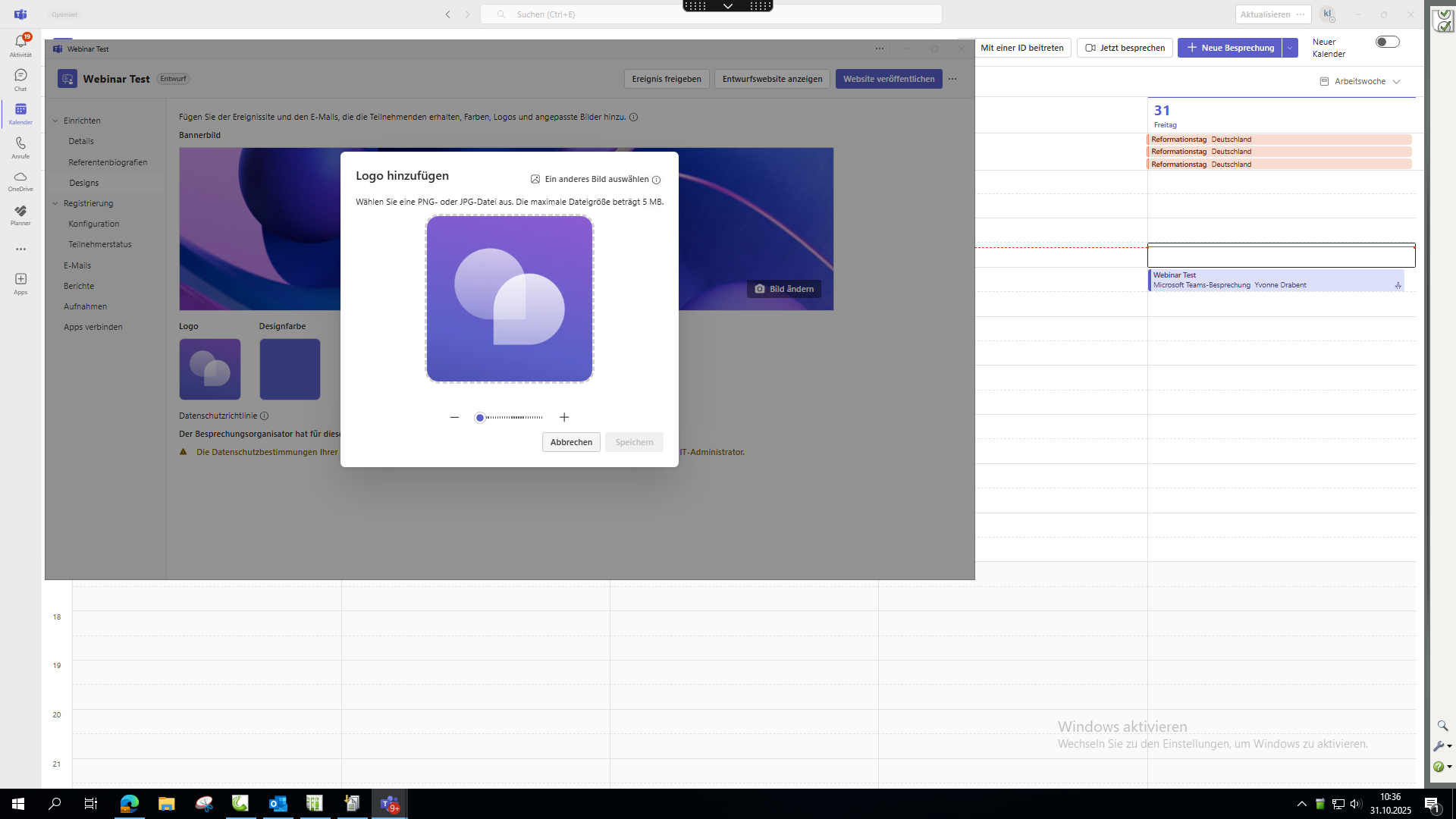Expand the Neue Besprechung dropdown arrow
Viewport: 1456px width, 819px height.
click(1290, 48)
